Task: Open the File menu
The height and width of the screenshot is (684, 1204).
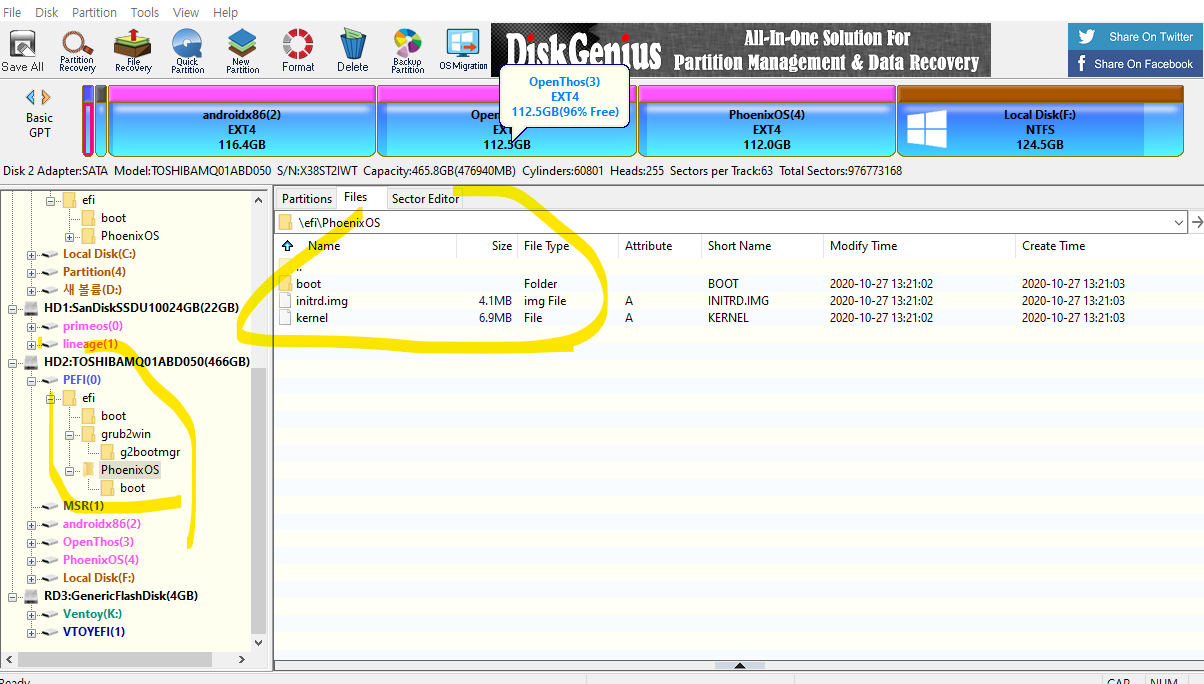Action: click(12, 12)
